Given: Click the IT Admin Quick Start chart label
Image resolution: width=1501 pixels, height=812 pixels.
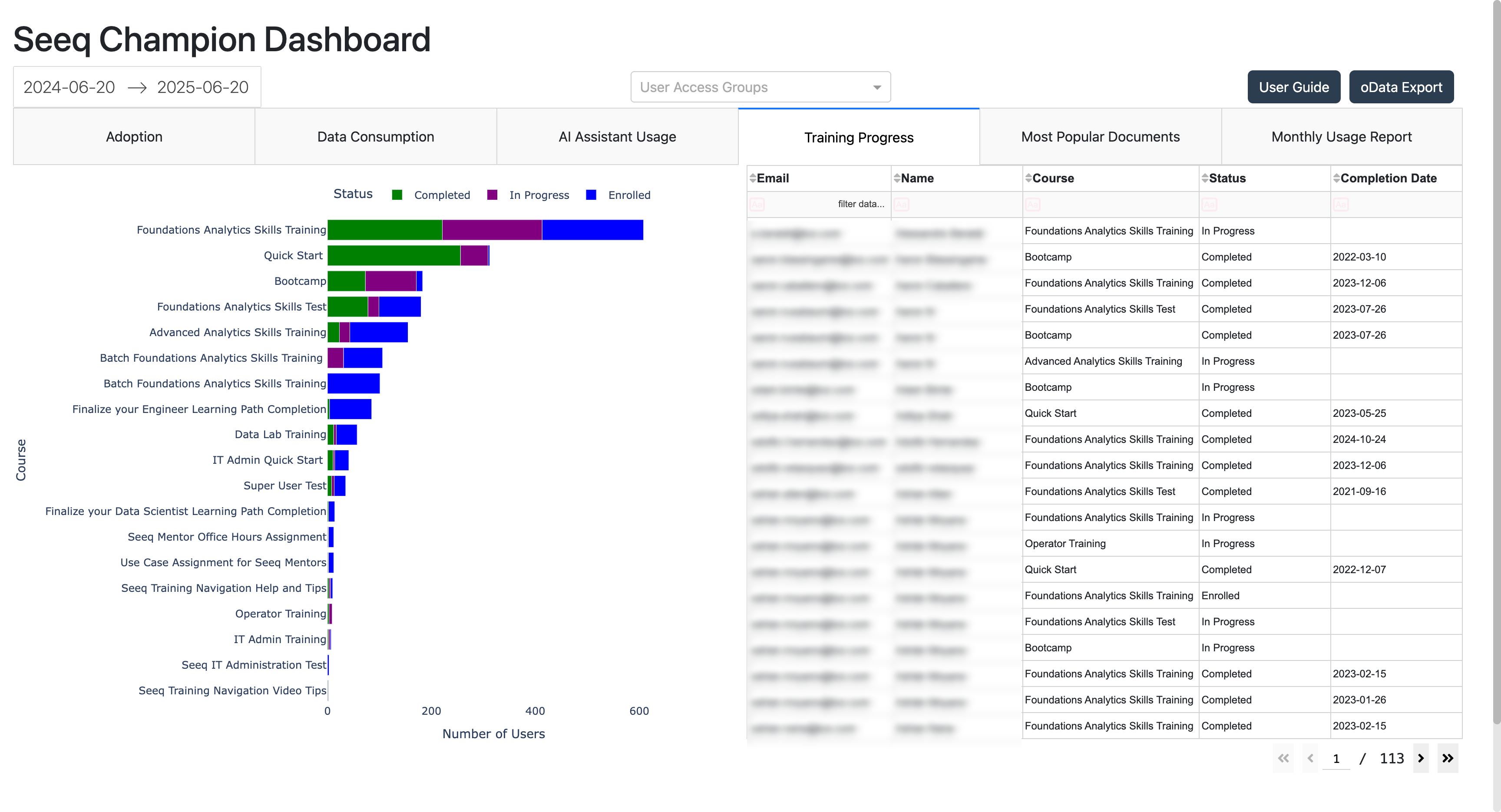Looking at the screenshot, I should coord(268,460).
